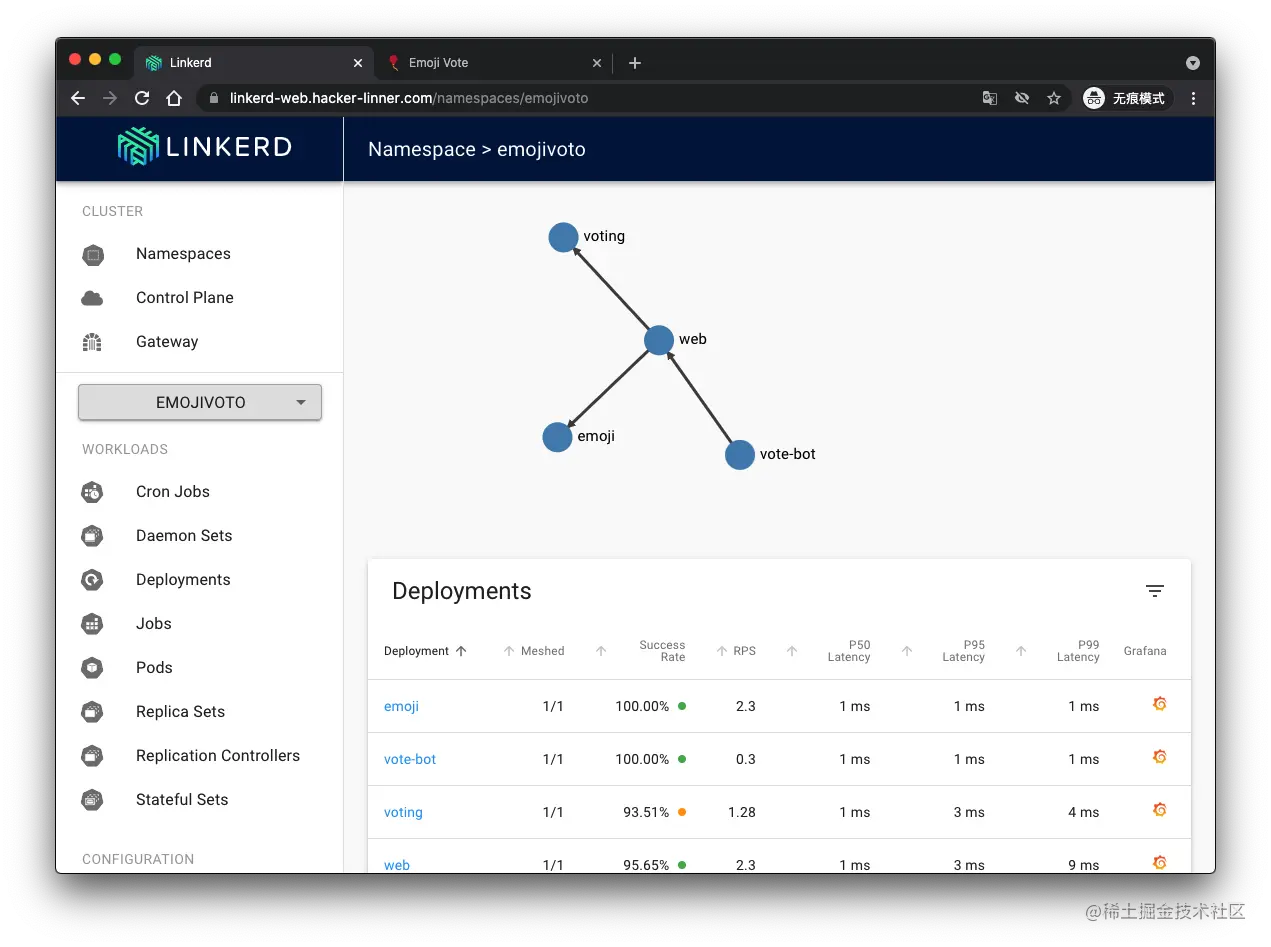The image size is (1271, 947).
Task: Open the emoji deployment link
Action: click(x=401, y=706)
